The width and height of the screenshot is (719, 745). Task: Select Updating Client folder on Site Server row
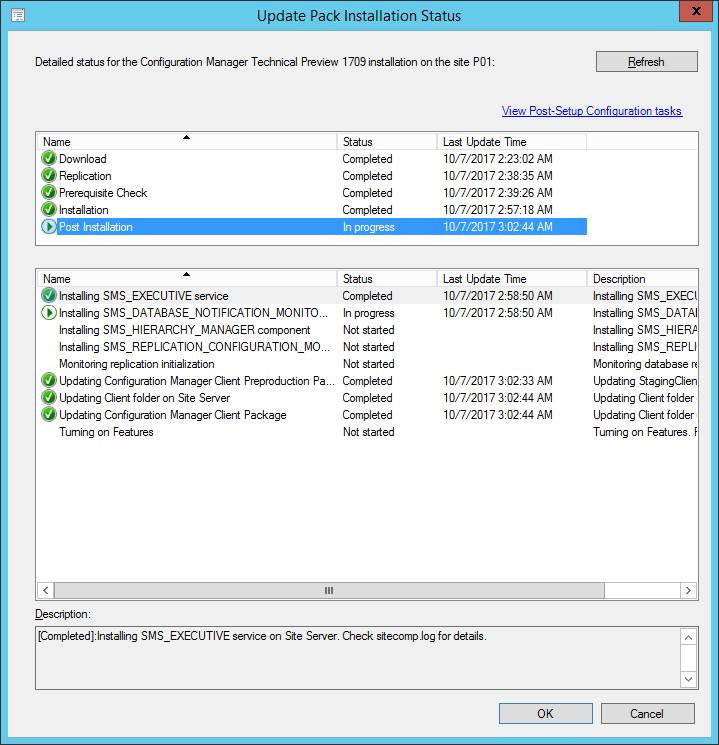(x=368, y=398)
